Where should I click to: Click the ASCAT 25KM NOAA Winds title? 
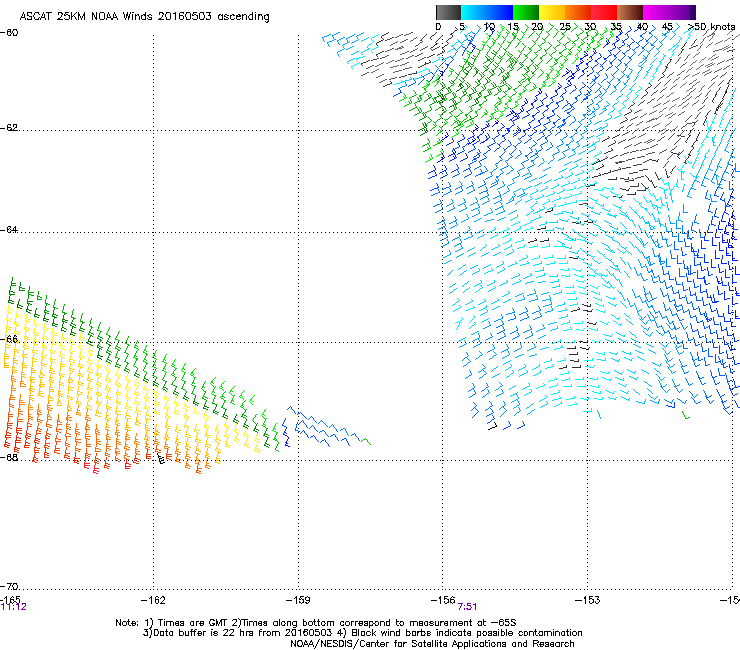(144, 17)
